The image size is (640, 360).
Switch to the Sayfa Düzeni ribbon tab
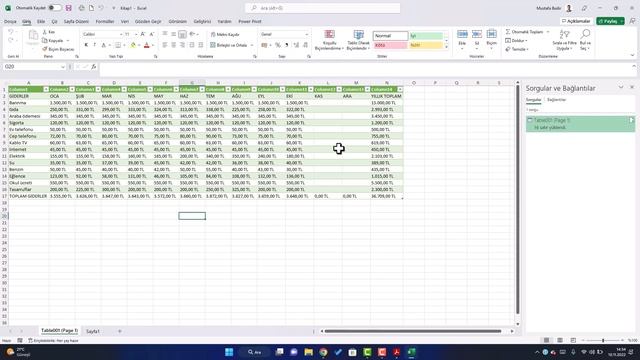pyautogui.click(x=76, y=21)
